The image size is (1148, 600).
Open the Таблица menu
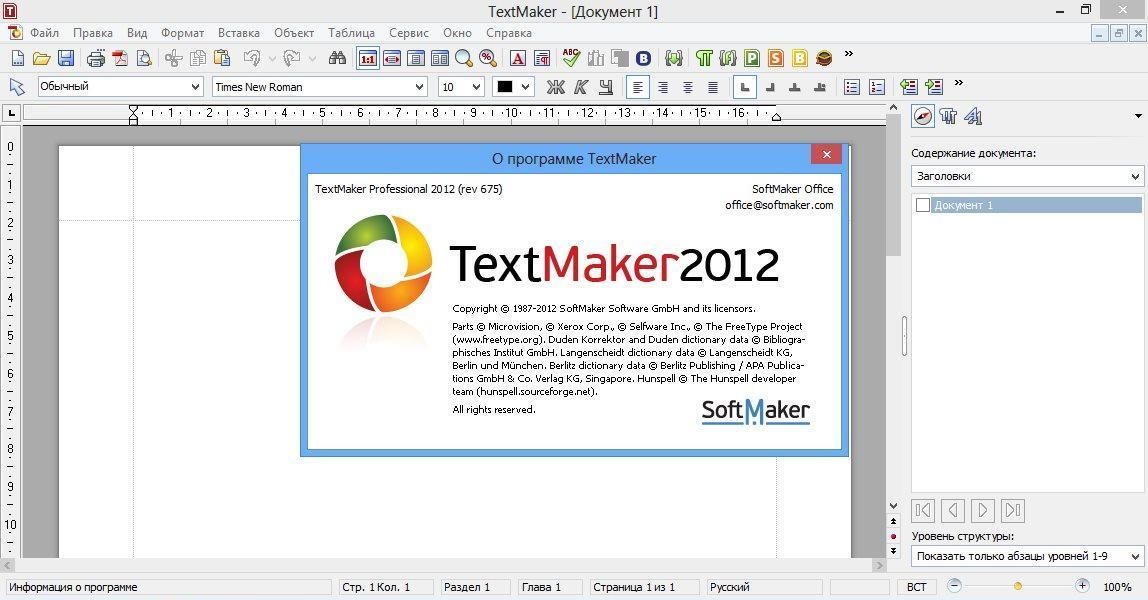[x=351, y=33]
